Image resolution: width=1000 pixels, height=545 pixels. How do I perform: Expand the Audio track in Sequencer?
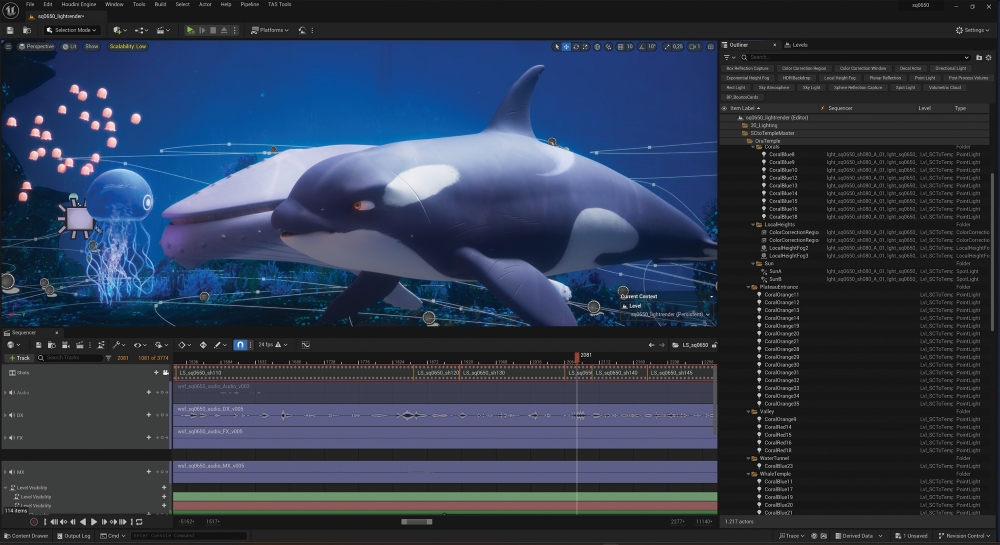coord(6,393)
